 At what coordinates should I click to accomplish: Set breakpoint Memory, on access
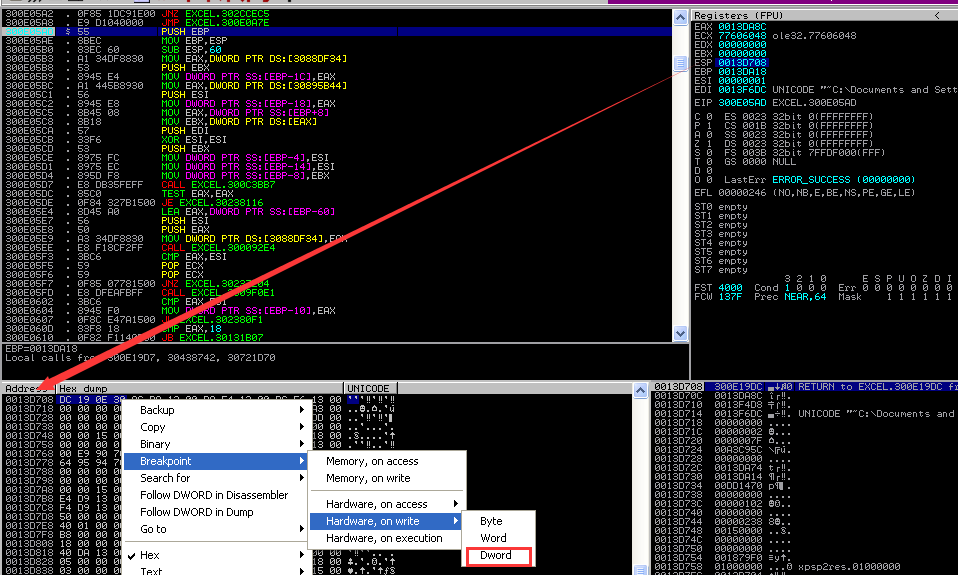click(x=372, y=461)
